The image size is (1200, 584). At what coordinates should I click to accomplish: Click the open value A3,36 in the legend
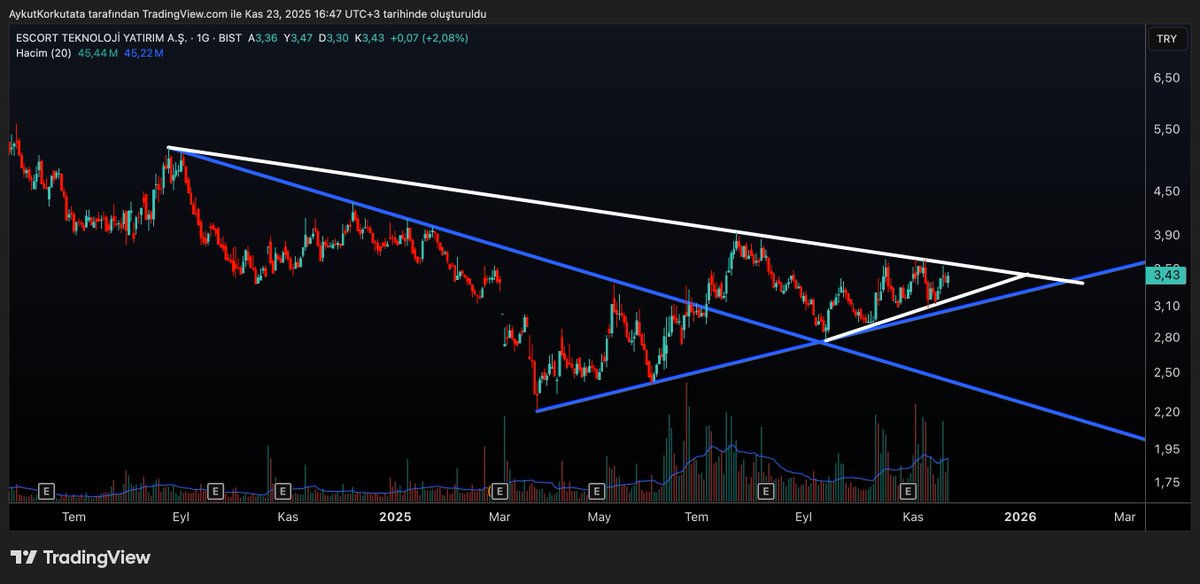click(264, 38)
